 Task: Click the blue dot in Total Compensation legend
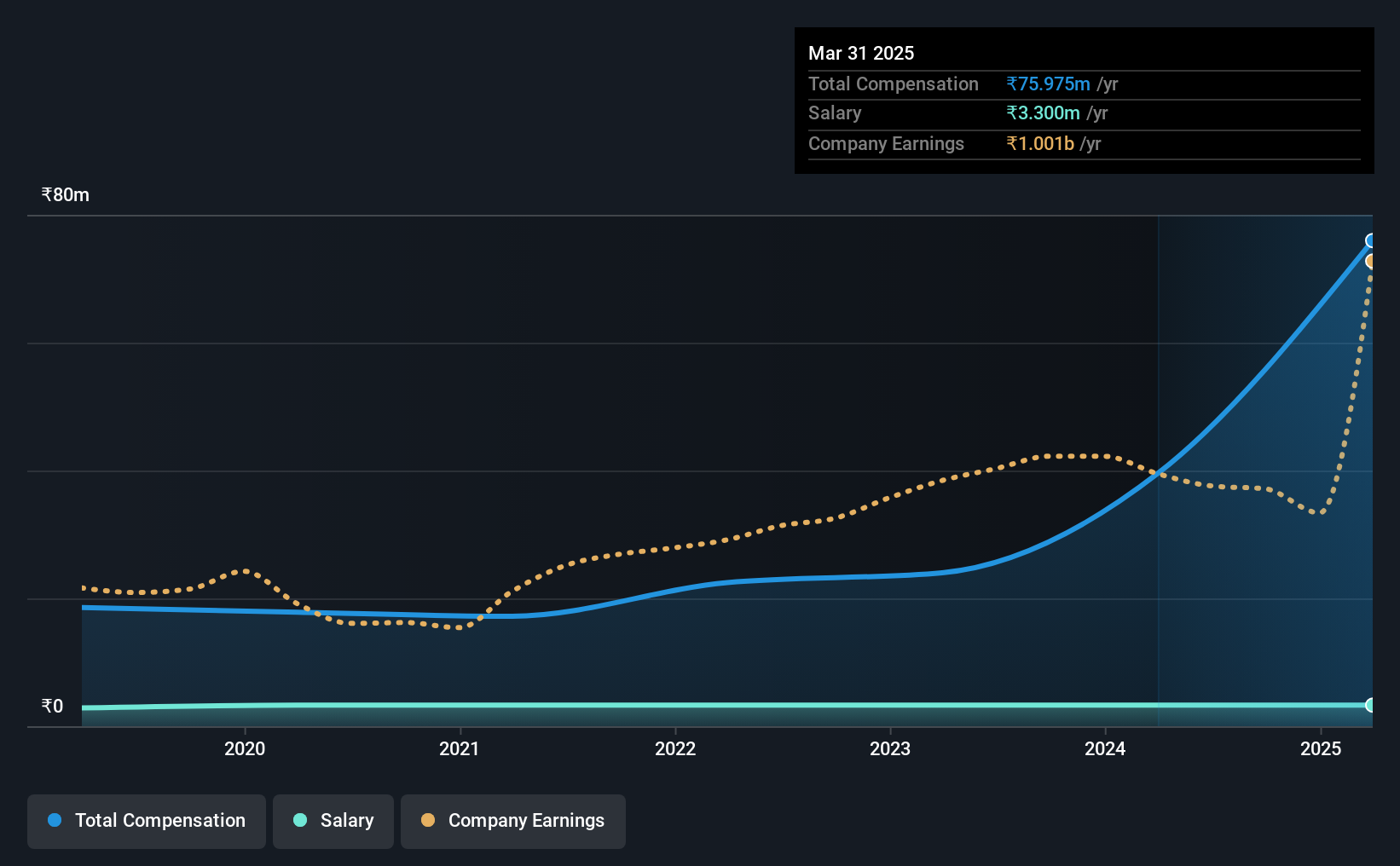pyautogui.click(x=55, y=820)
